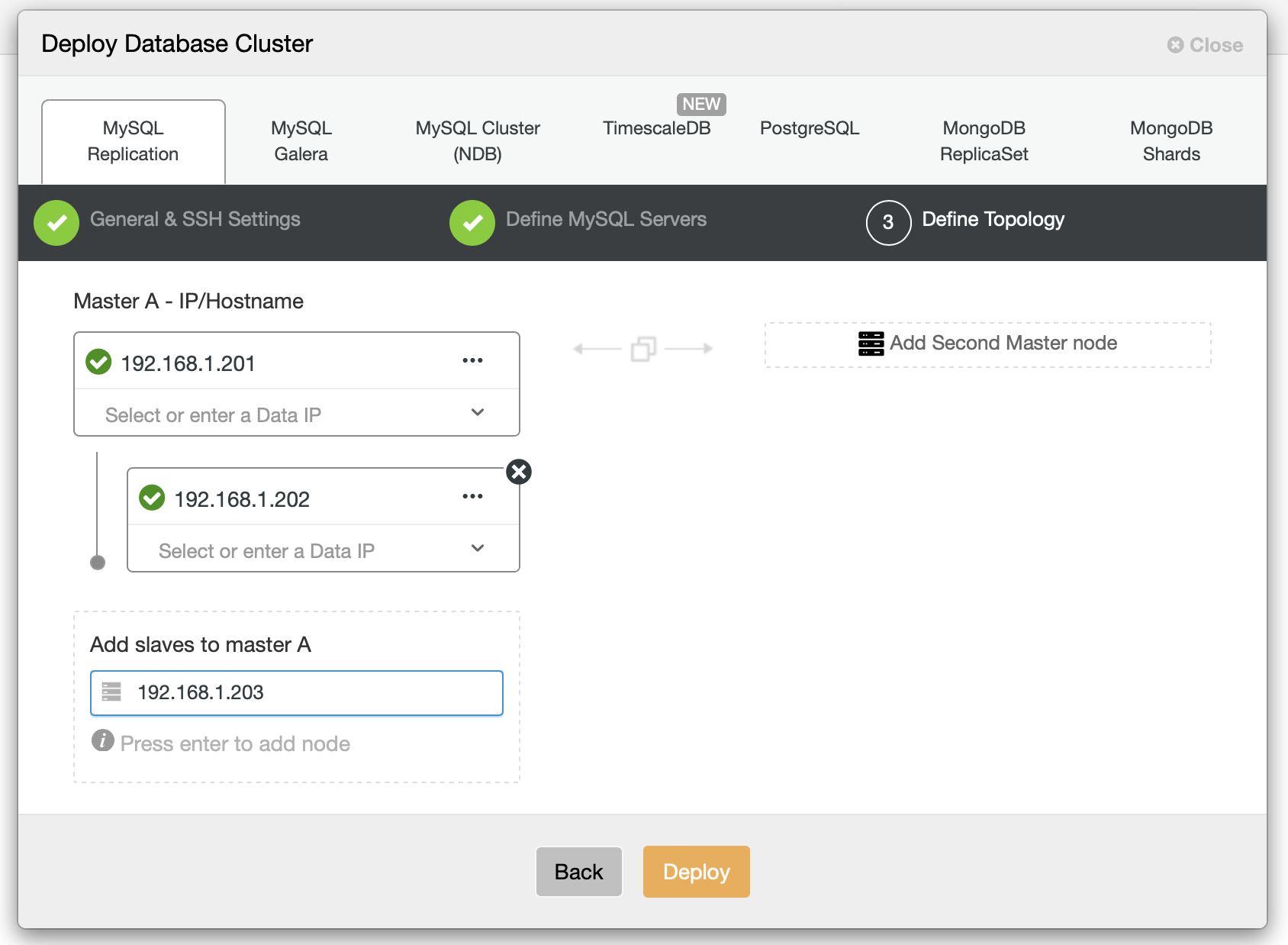
Task: Click server icon in Add Second Master node
Action: tap(871, 343)
